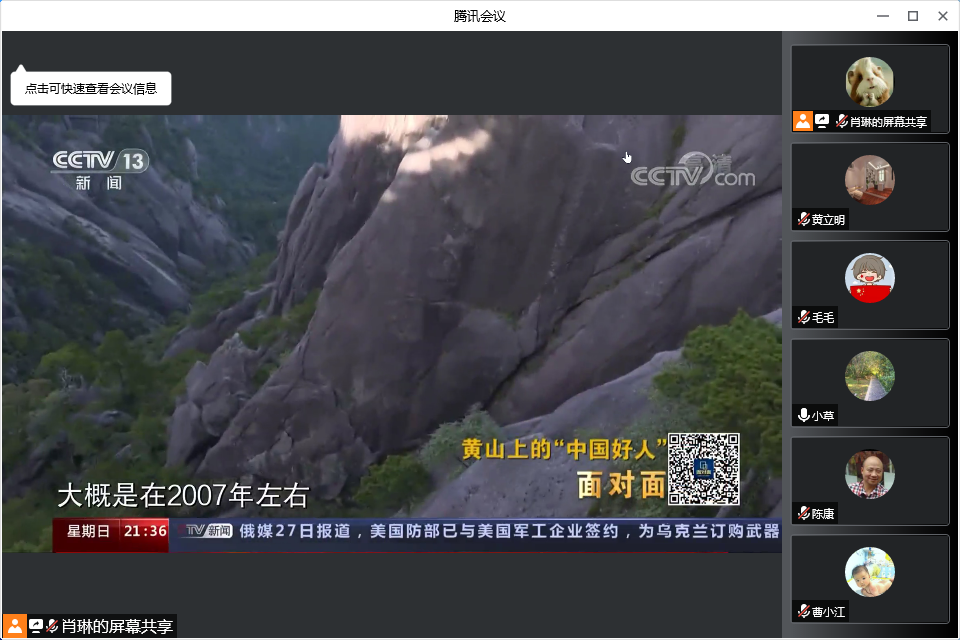Click the orange host icon at bottom-left of shared screen
Viewport: 960px width, 640px height.
tap(16, 626)
